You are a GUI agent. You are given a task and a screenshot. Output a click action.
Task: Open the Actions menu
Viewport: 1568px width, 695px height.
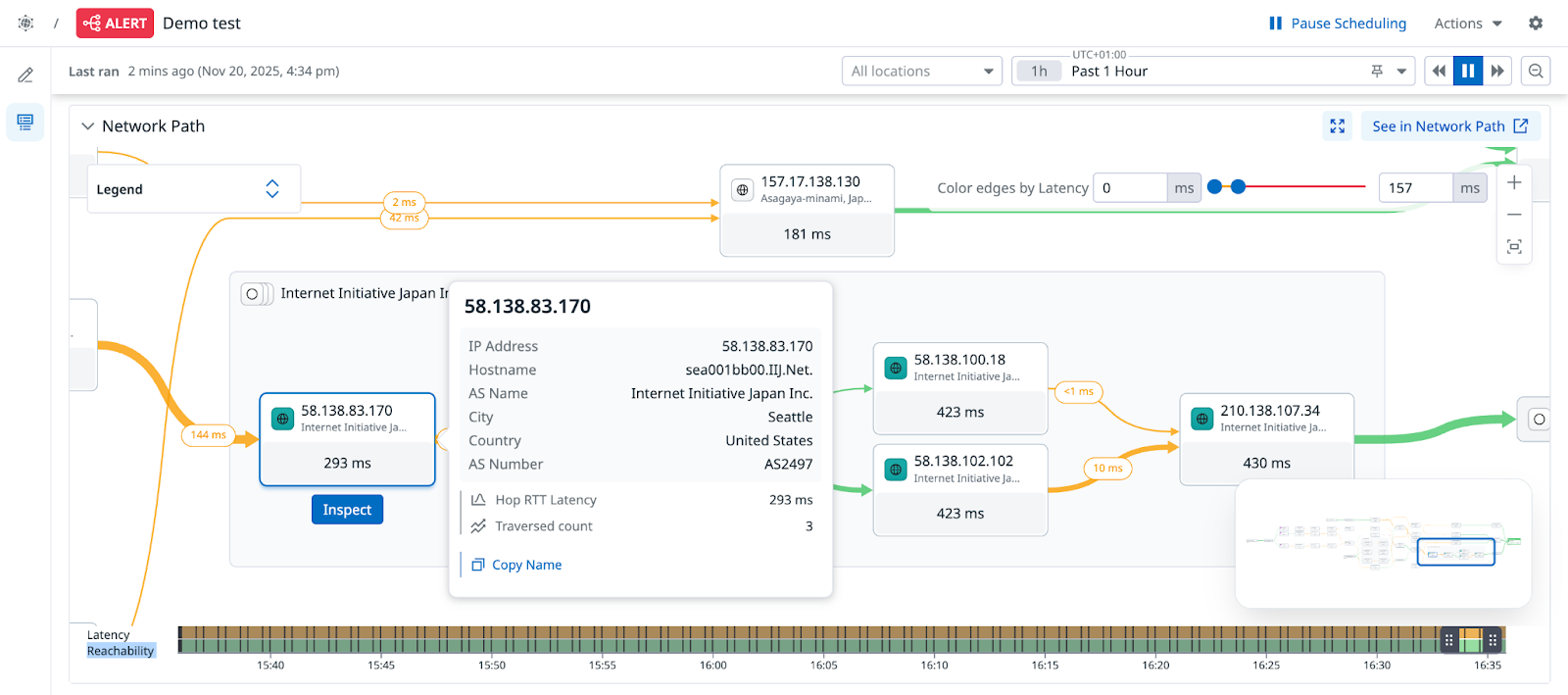pos(1467,24)
